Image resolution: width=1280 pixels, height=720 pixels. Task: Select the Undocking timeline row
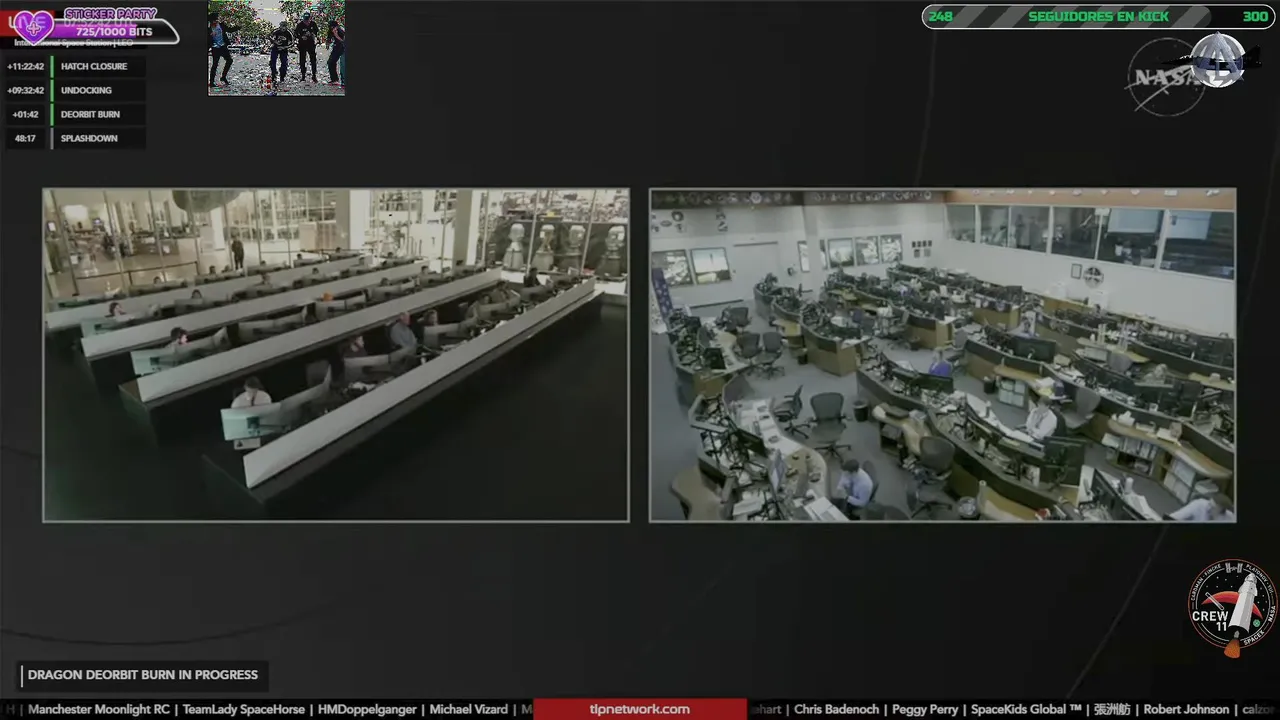tap(75, 90)
